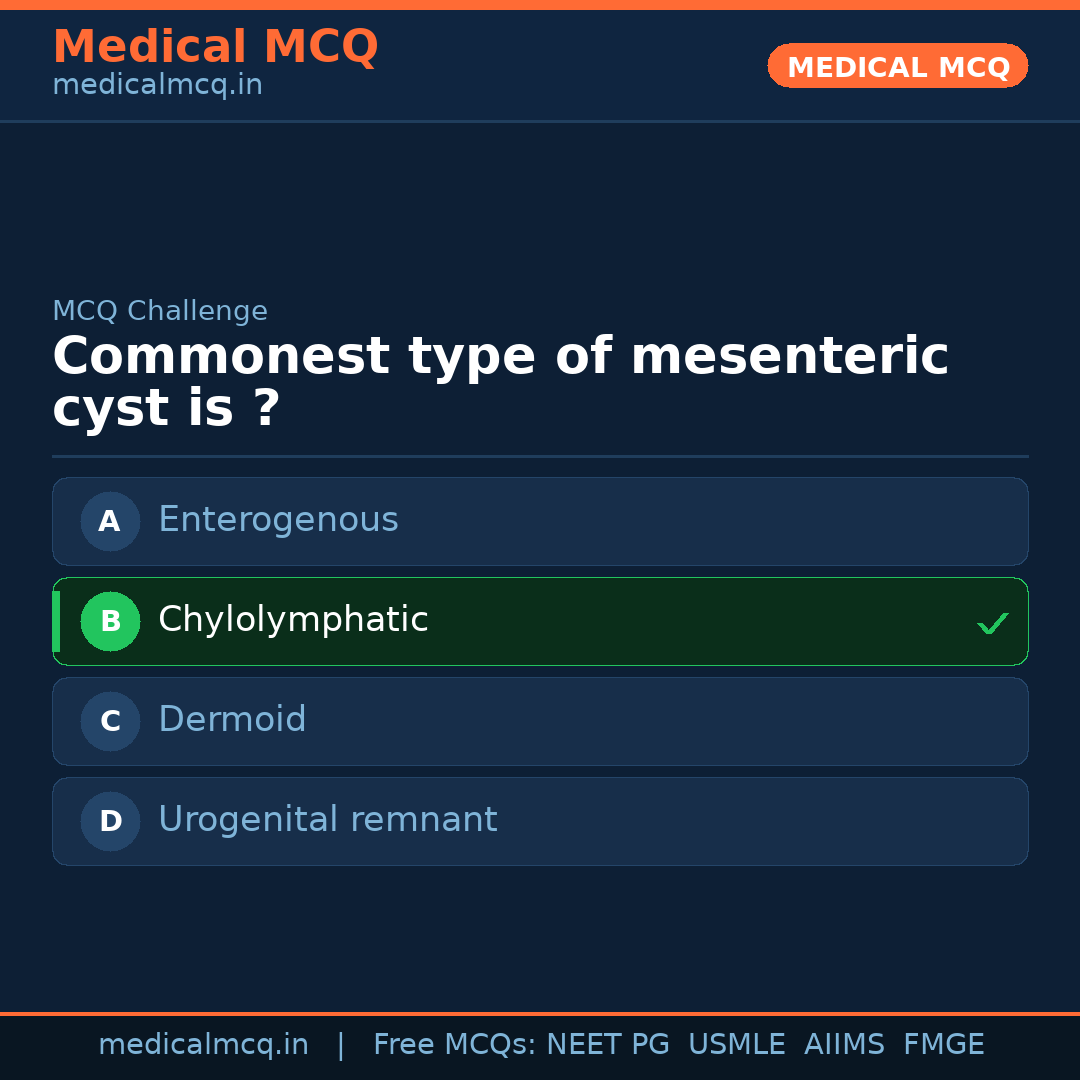
Task: Click the C option circle icon
Action: [x=110, y=721]
